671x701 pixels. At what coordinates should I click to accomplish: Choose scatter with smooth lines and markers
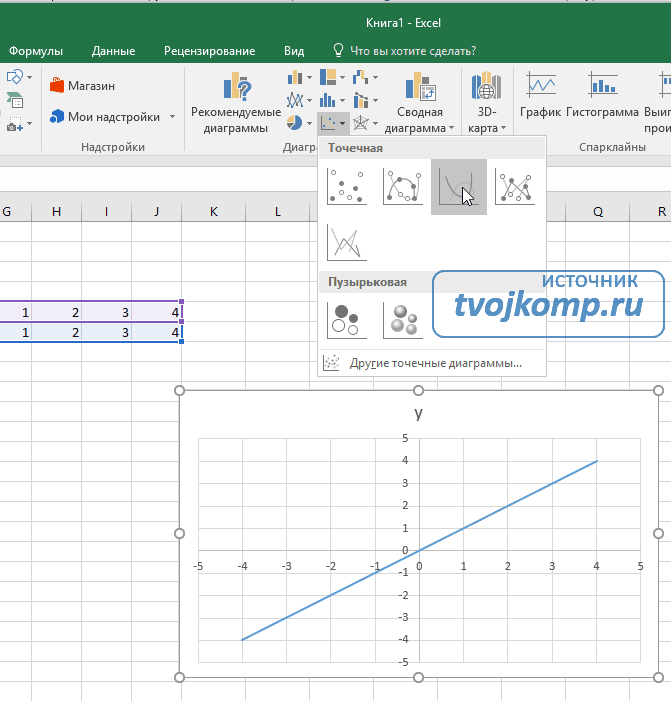pos(403,186)
